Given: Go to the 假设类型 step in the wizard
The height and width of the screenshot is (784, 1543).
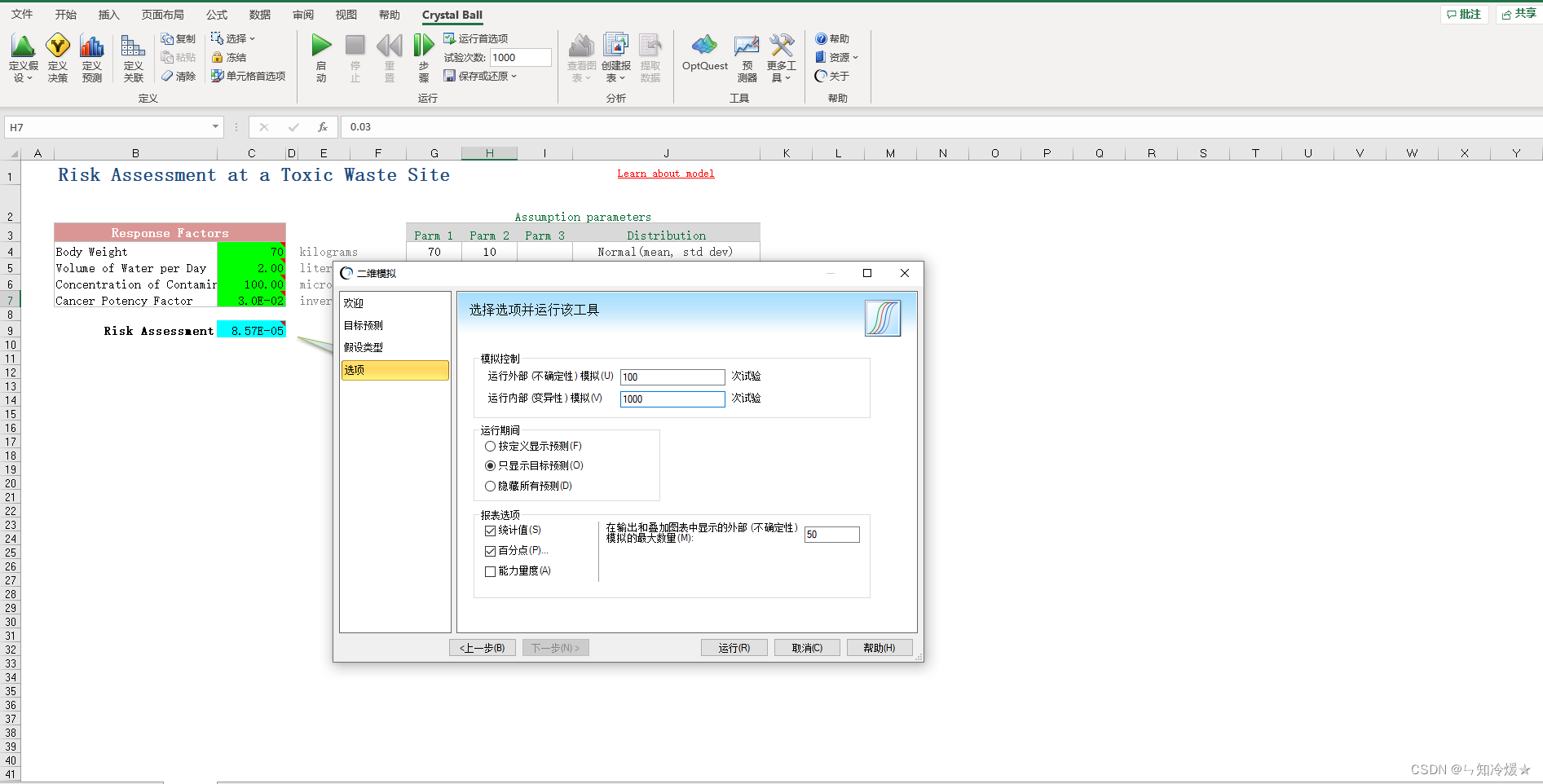Looking at the screenshot, I should pyautogui.click(x=395, y=348).
